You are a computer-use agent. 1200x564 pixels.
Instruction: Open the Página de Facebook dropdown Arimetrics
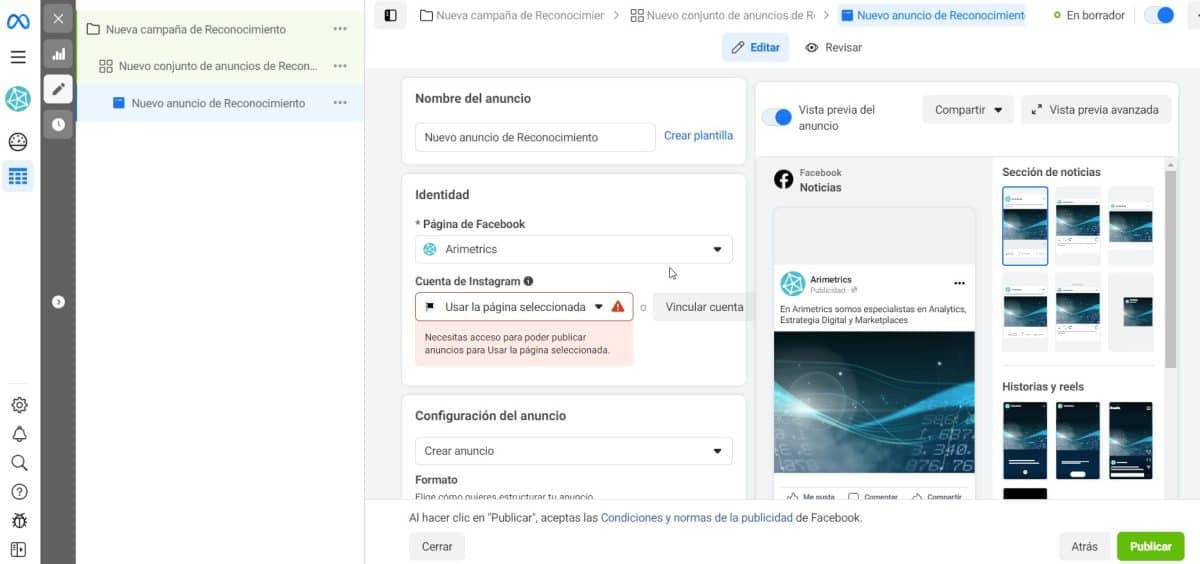[x=574, y=249]
